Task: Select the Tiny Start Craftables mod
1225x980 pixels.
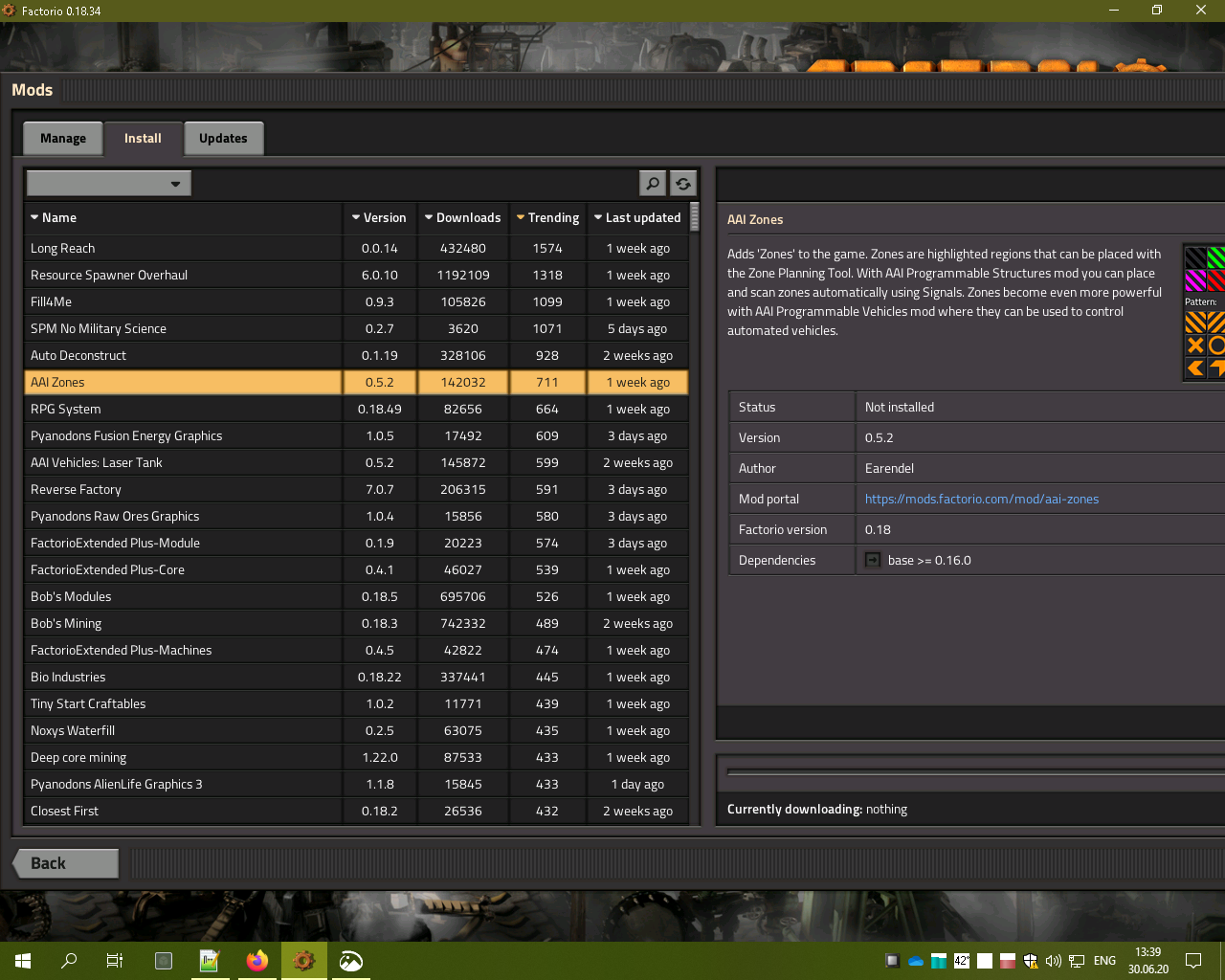Action: [356, 703]
